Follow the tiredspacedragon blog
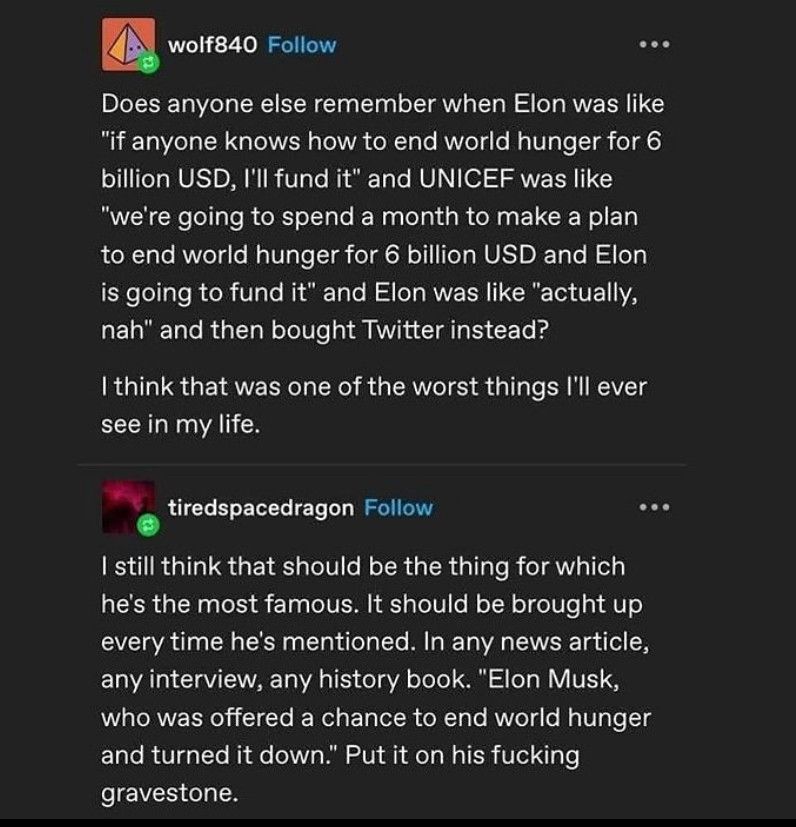Screen dimensions: 796x827 [398, 508]
